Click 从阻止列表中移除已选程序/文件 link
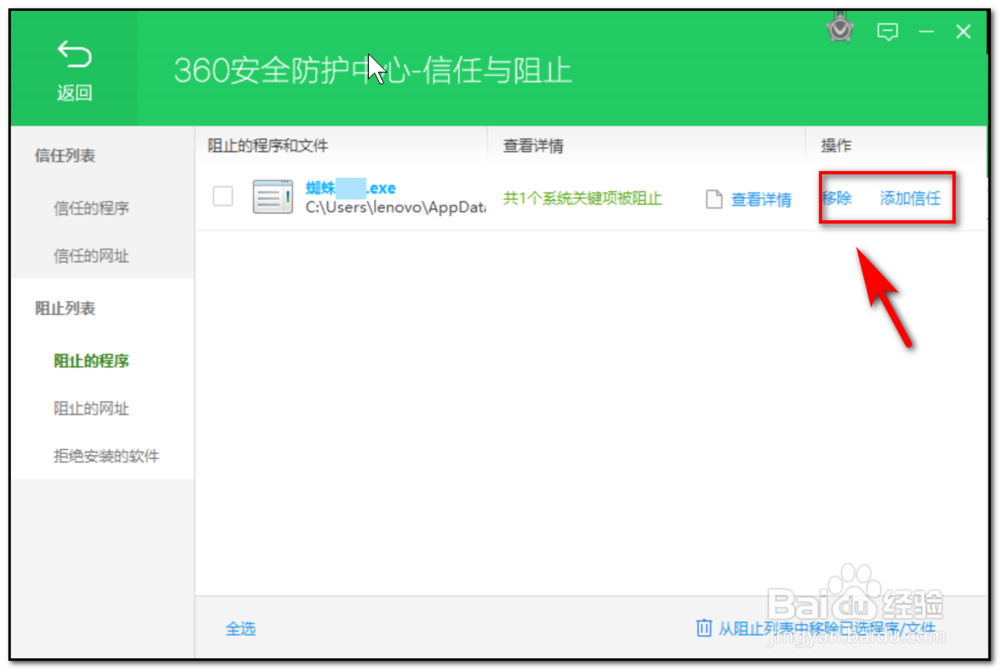 827,629
